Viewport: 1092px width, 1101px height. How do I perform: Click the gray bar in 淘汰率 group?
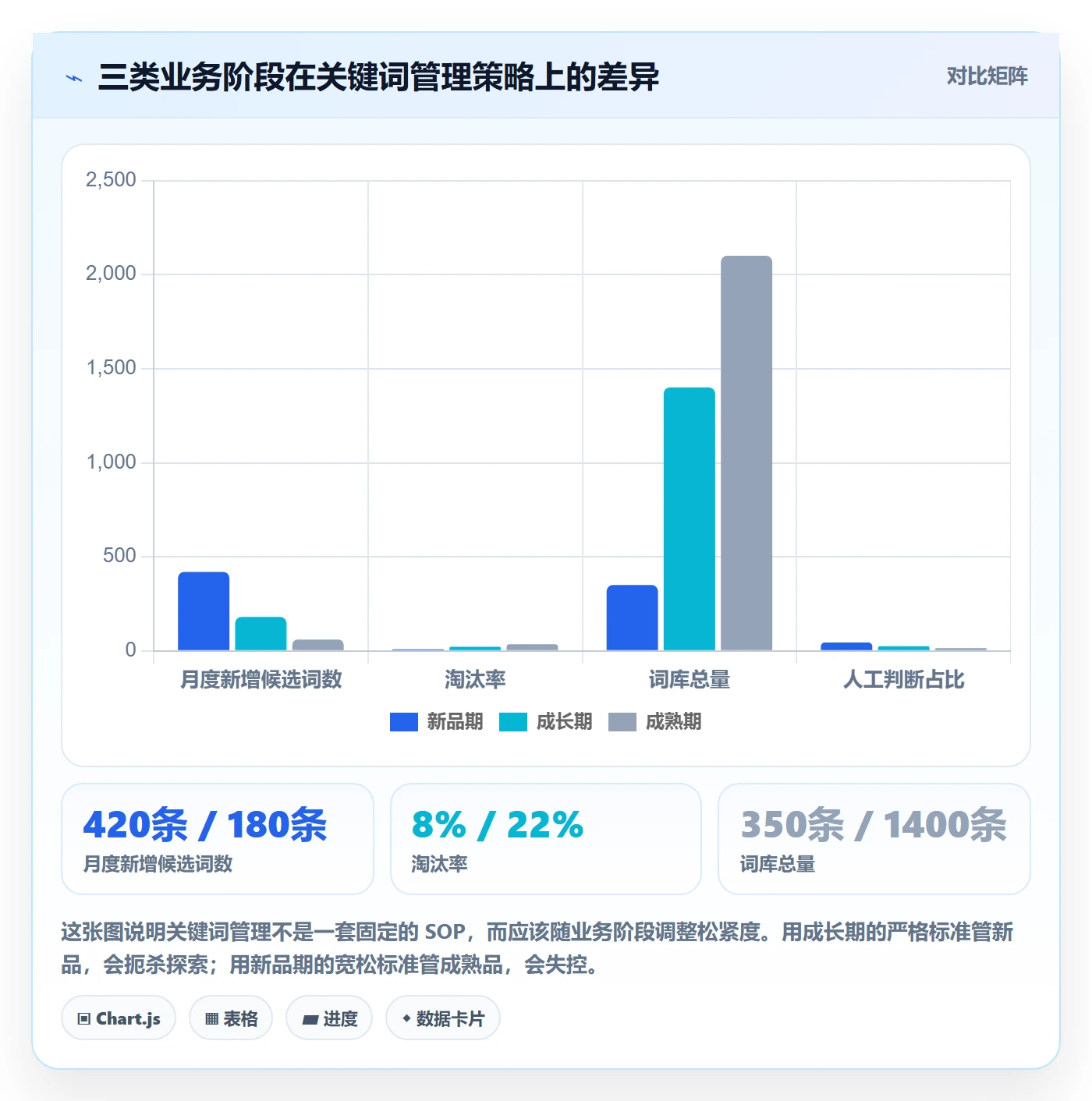pyautogui.click(x=532, y=647)
